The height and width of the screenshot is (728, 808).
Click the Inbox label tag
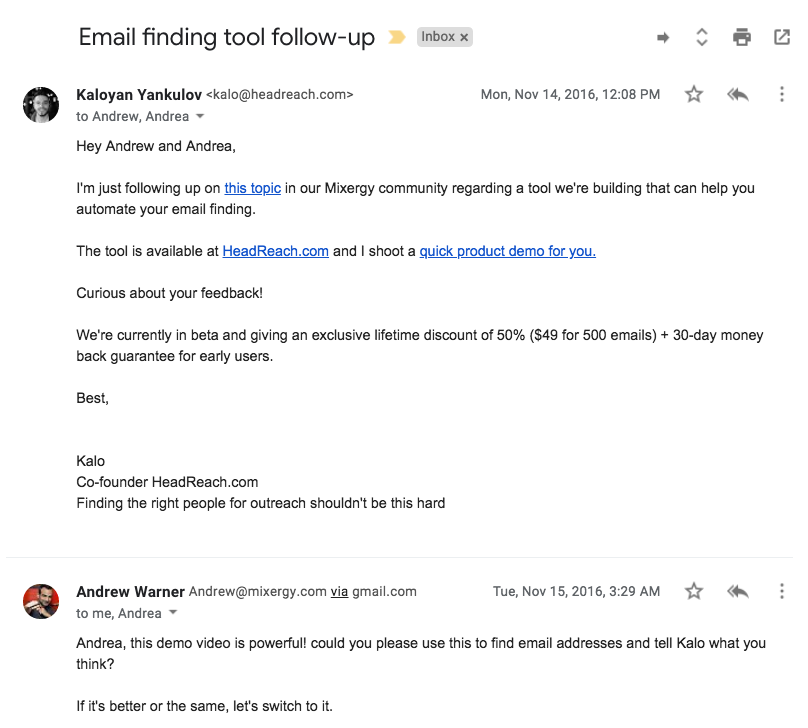[x=438, y=37]
